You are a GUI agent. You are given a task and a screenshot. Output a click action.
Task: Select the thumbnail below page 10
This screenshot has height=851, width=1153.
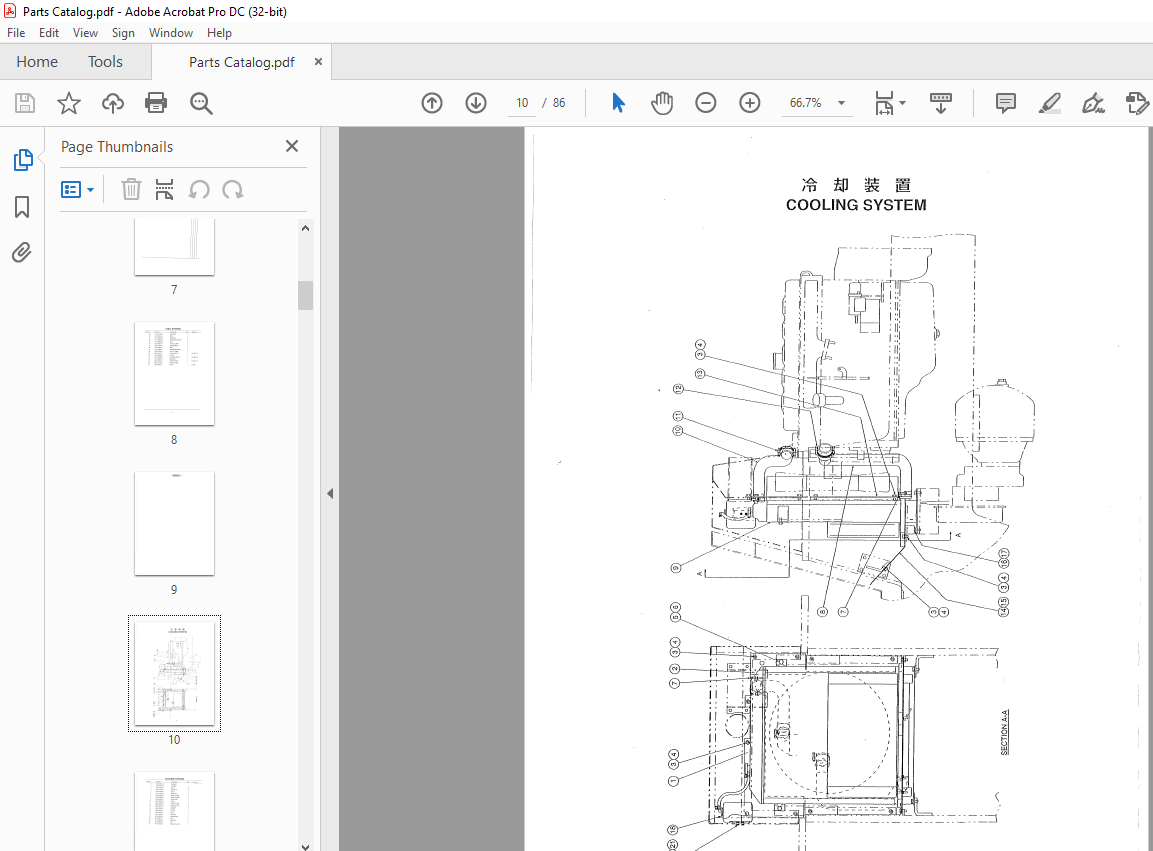(x=174, y=811)
